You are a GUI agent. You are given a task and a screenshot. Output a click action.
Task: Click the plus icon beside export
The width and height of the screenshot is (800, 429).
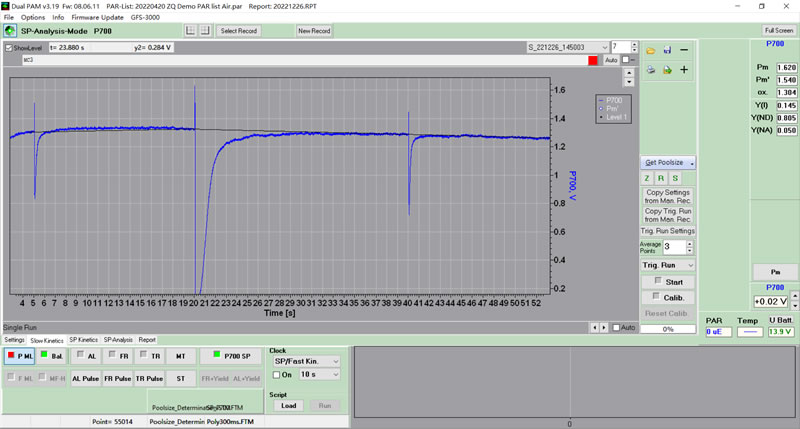coord(684,69)
